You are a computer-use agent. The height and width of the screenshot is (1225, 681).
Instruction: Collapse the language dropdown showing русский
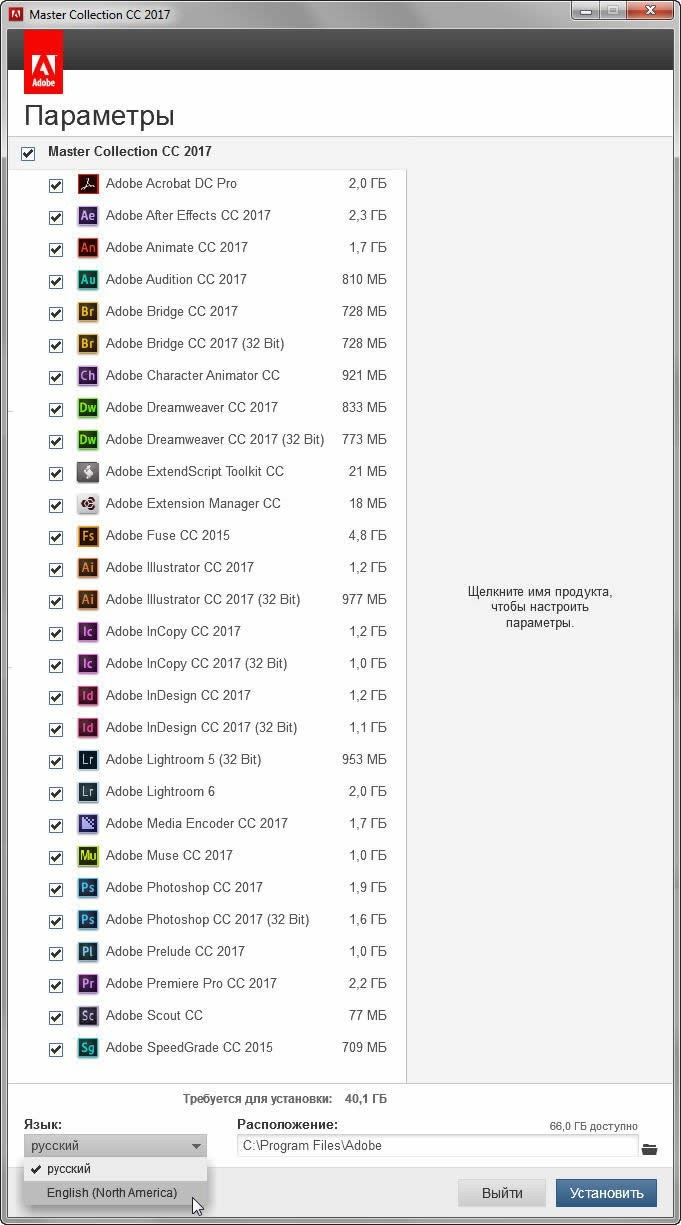point(115,1146)
